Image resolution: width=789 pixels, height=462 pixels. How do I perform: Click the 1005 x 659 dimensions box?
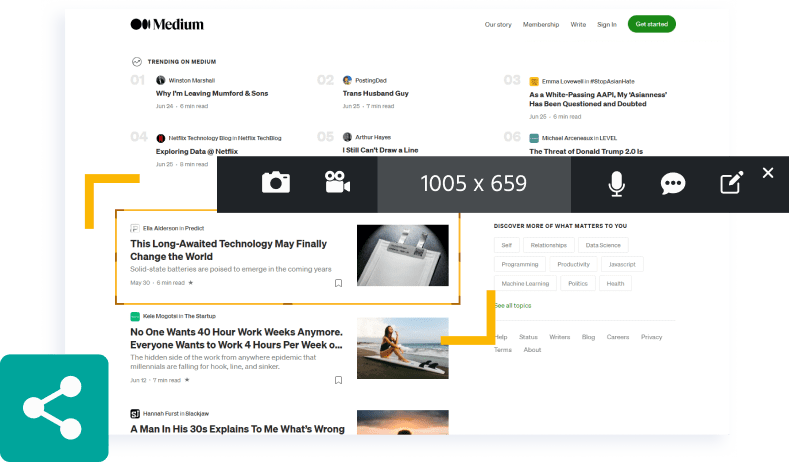pyautogui.click(x=474, y=184)
